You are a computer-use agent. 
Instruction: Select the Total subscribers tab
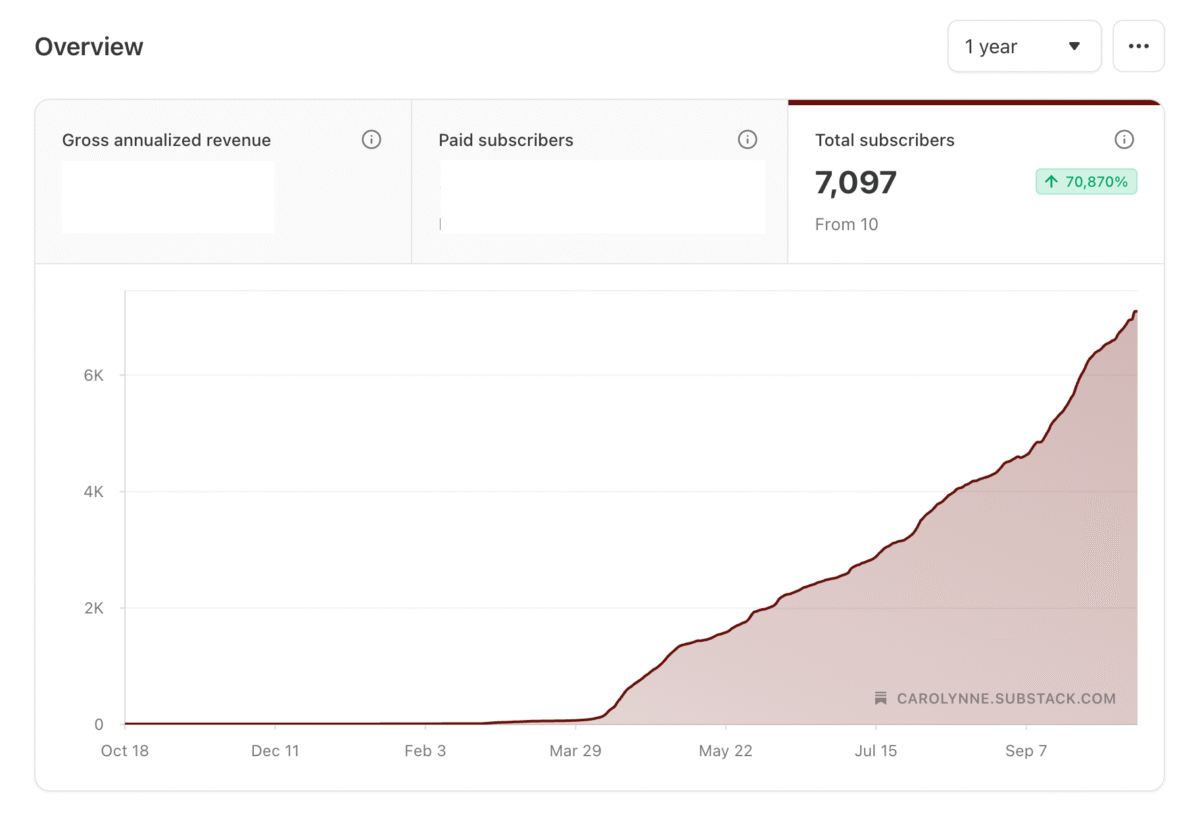coord(975,180)
